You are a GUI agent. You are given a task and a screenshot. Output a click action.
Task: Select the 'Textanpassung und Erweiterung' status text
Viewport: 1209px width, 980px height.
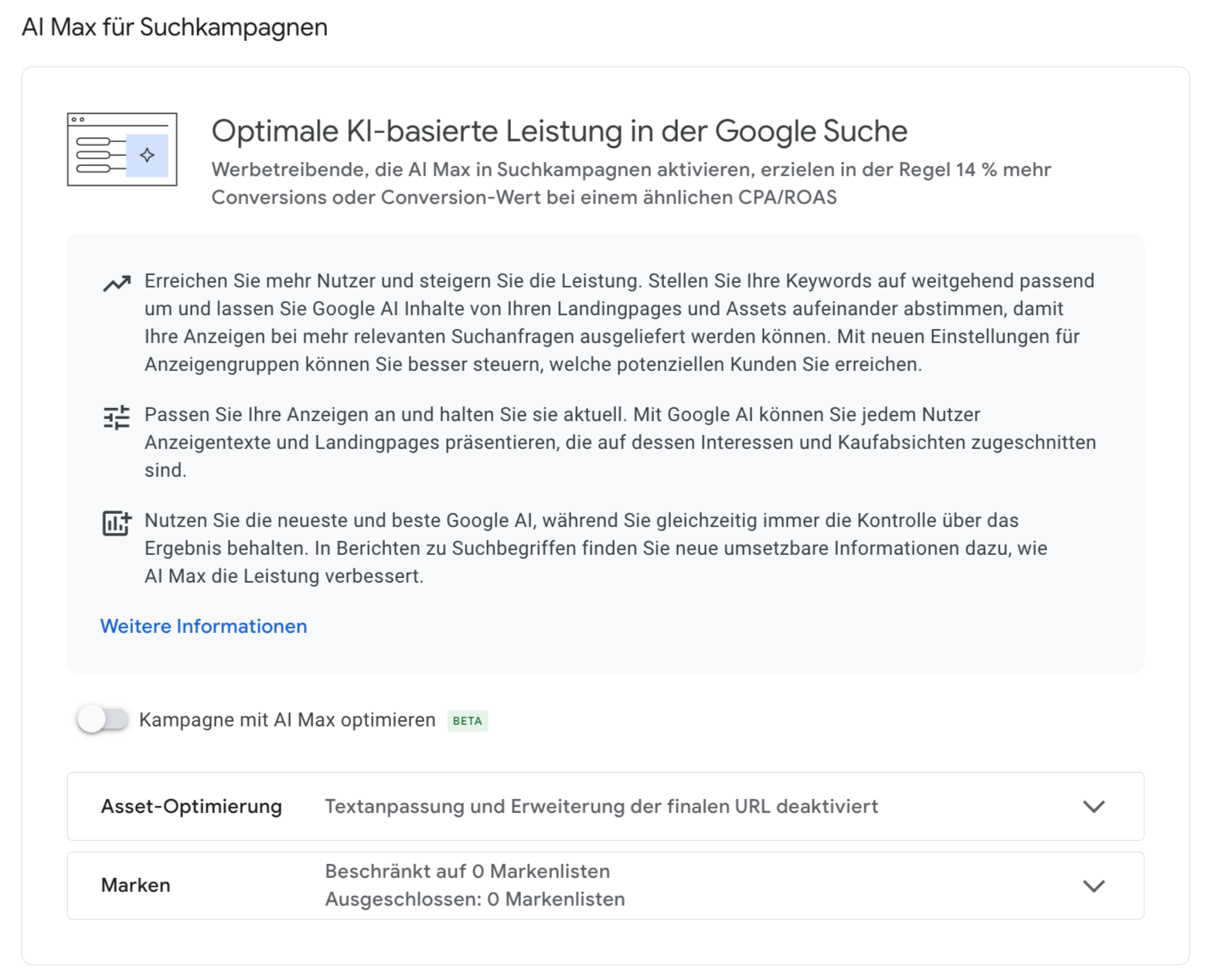(602, 806)
